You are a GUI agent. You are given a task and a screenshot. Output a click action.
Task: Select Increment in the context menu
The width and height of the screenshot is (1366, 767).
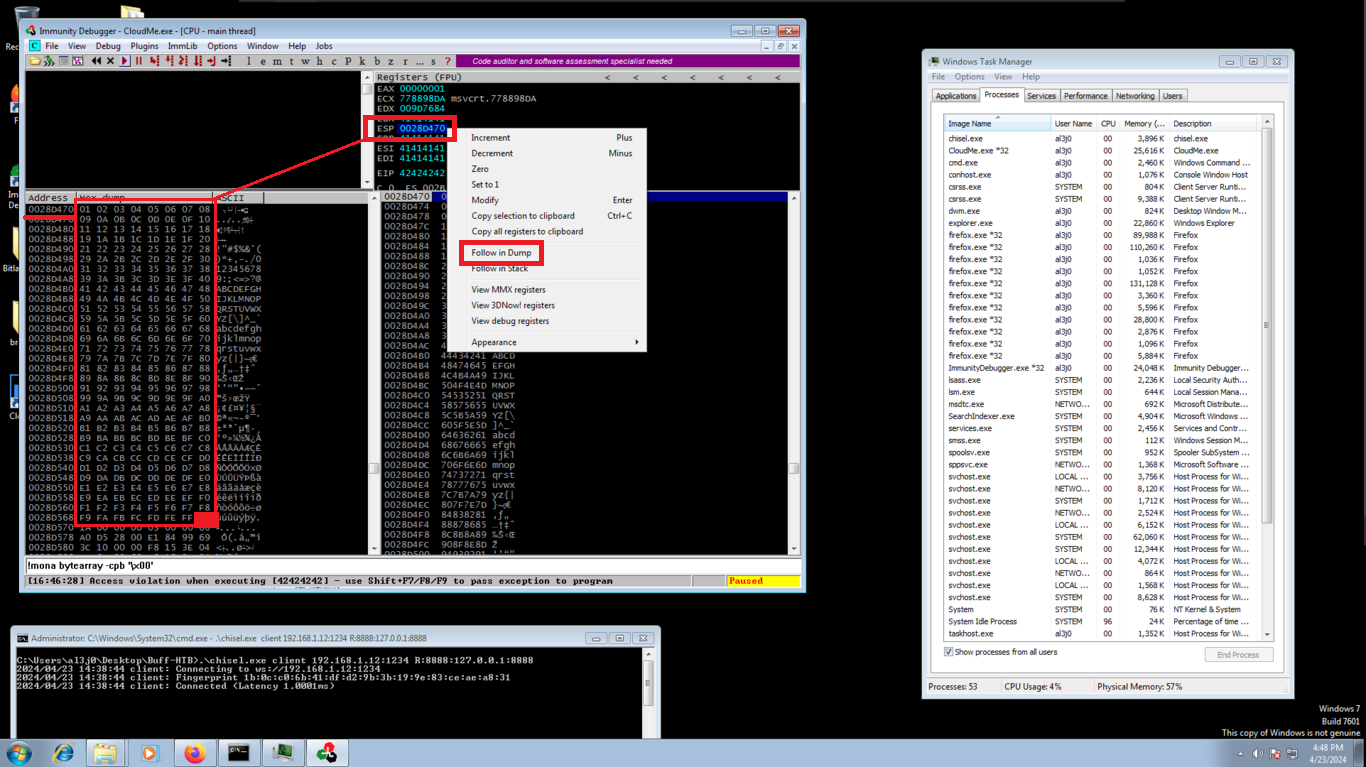point(491,138)
